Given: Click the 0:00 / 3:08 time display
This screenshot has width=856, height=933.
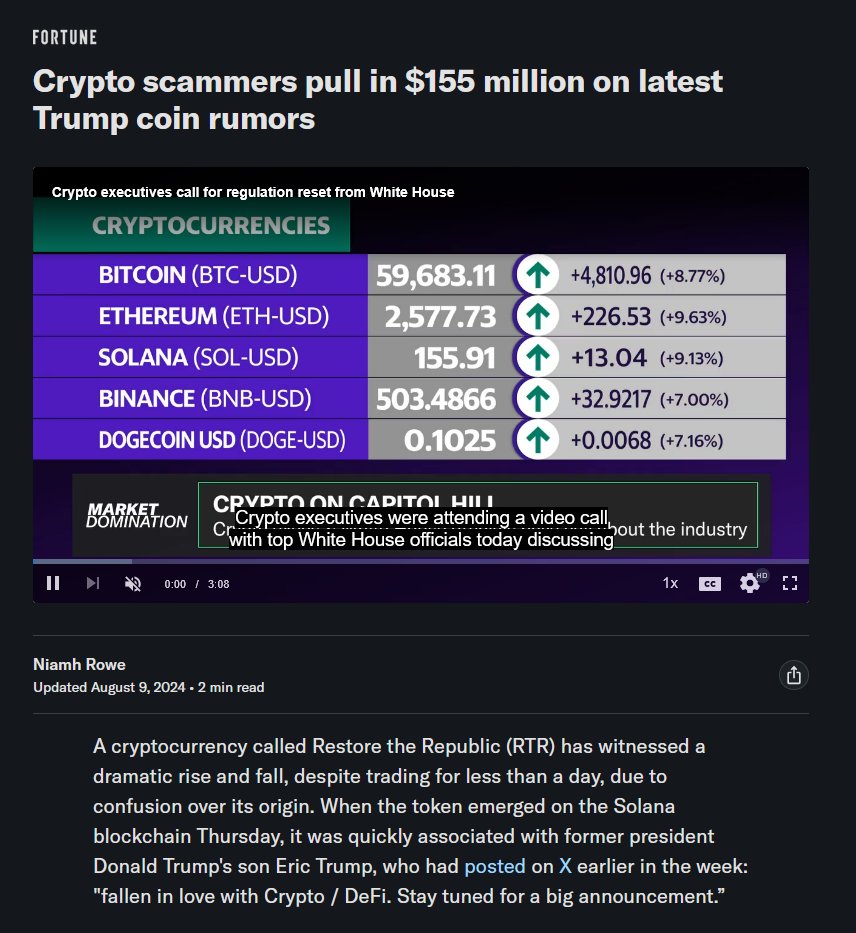Looking at the screenshot, I should [x=197, y=584].
